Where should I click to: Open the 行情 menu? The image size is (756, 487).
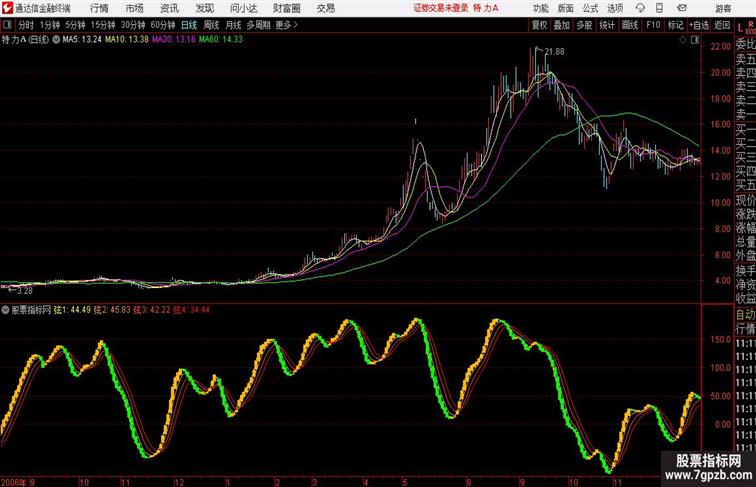pyautogui.click(x=99, y=8)
